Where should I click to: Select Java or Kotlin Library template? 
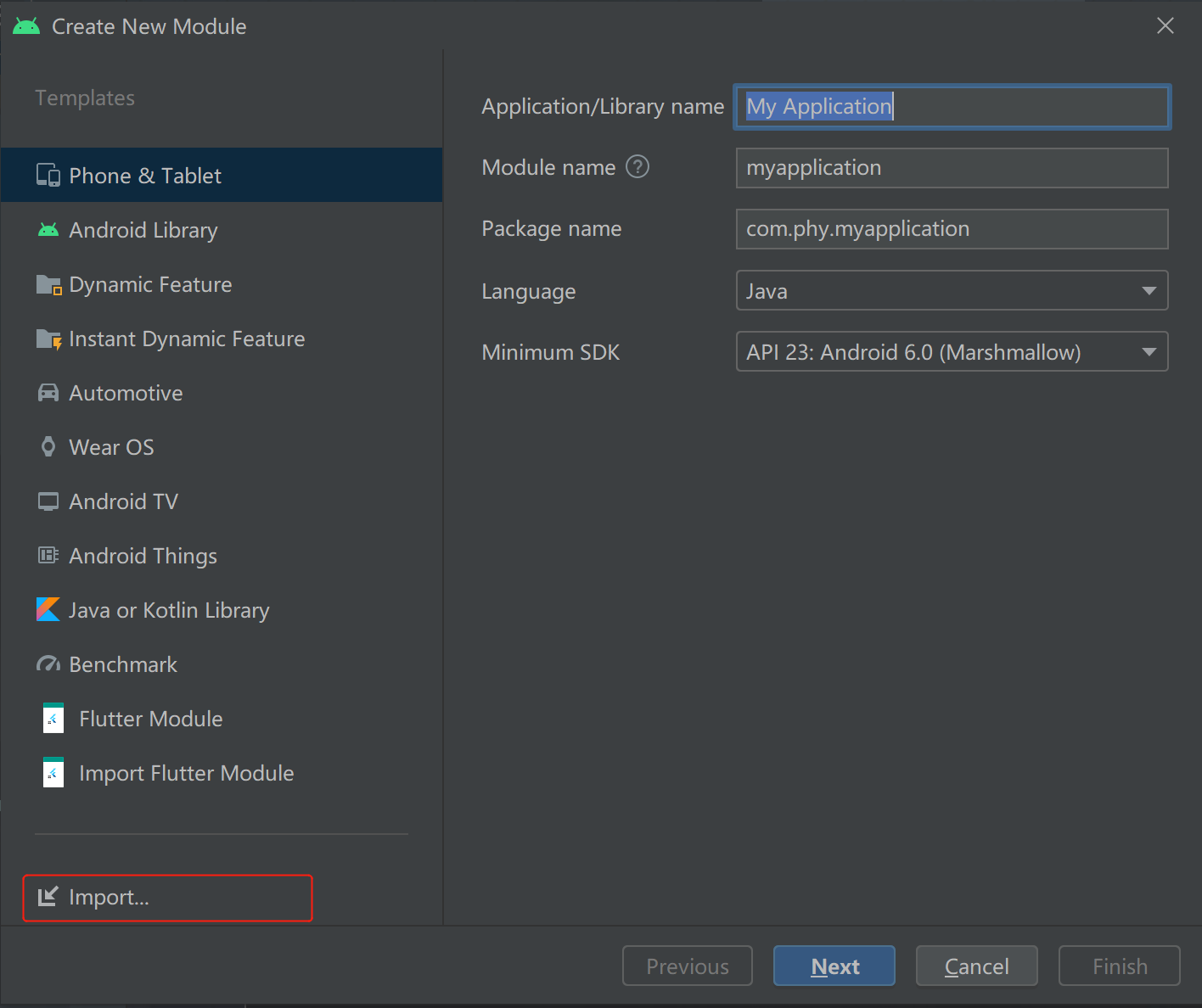pos(222,609)
